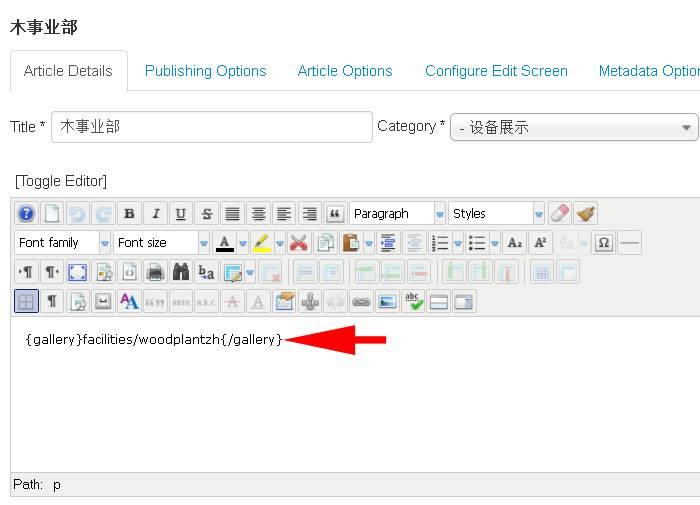Viewport: 700px width, 505px height.
Task: Switch to Publishing Options tab
Action: click(205, 71)
